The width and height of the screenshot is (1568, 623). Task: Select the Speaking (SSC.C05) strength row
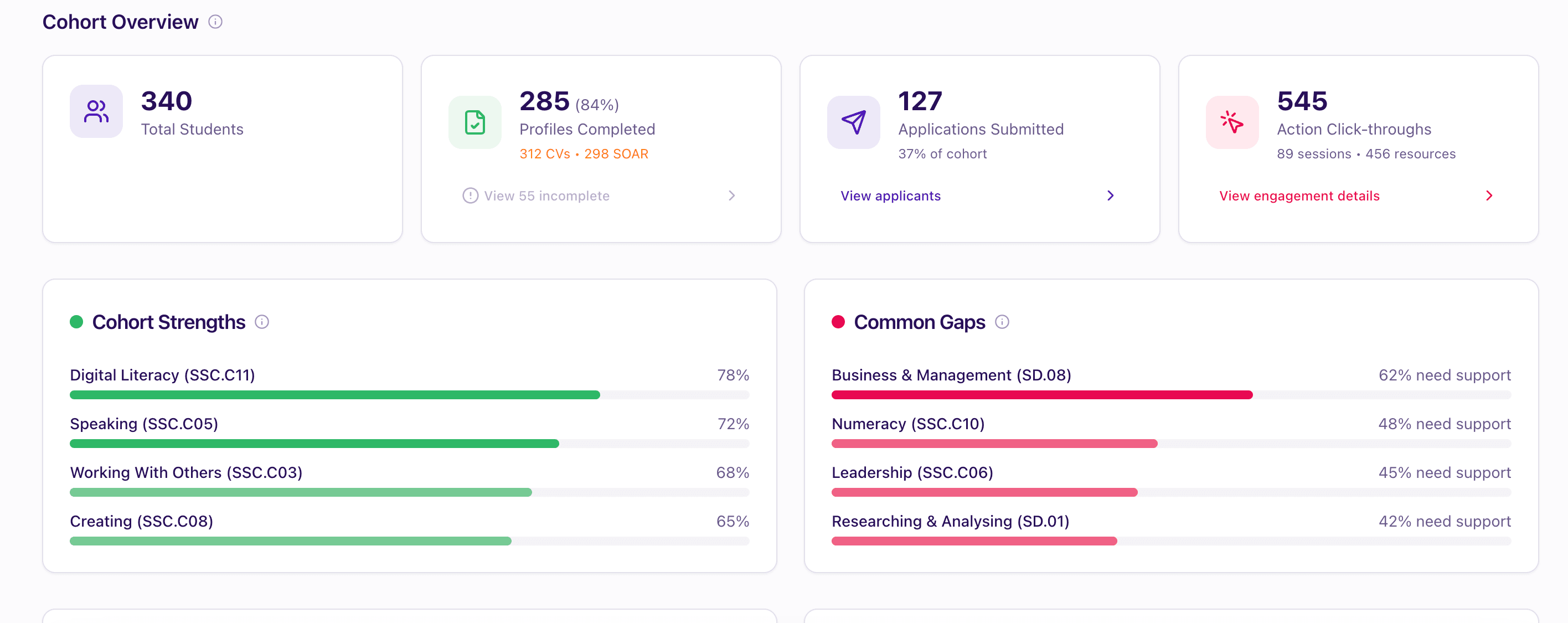pyautogui.click(x=410, y=433)
